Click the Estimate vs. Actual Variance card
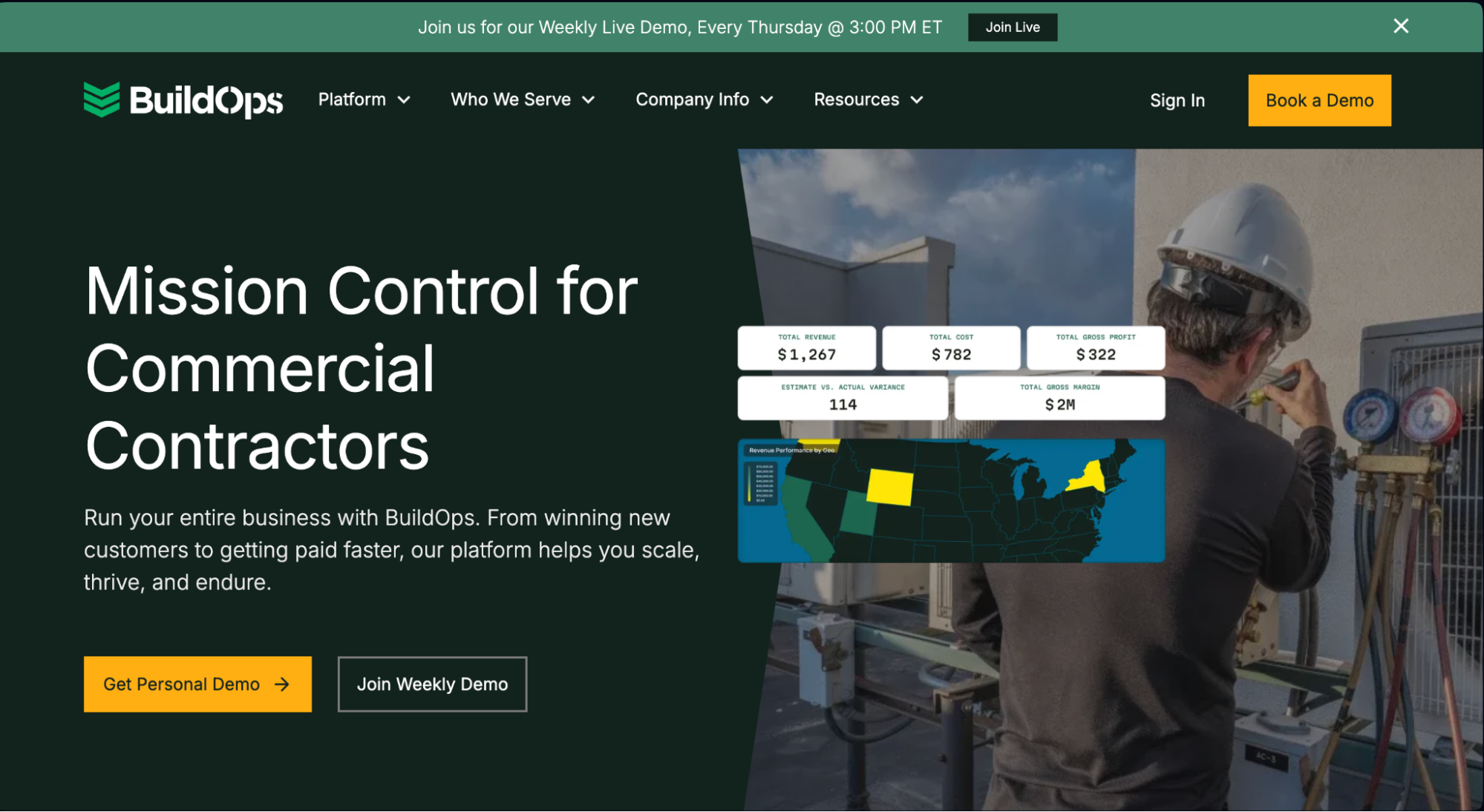Screen dimensions: 1484x812 click(842, 398)
